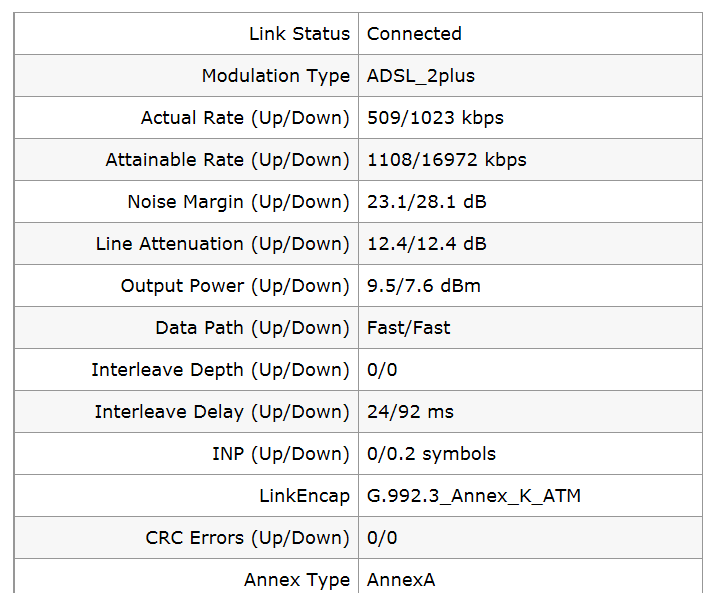Select the ADSL_2plus modulation value
Viewport: 721px width, 593px height.
(420, 76)
